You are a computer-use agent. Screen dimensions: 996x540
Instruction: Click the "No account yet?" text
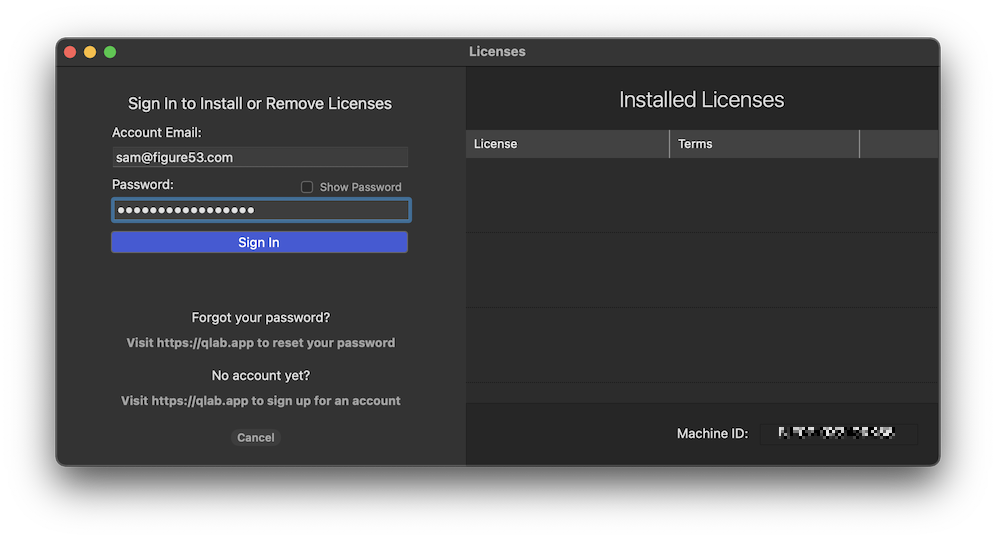[x=260, y=376]
